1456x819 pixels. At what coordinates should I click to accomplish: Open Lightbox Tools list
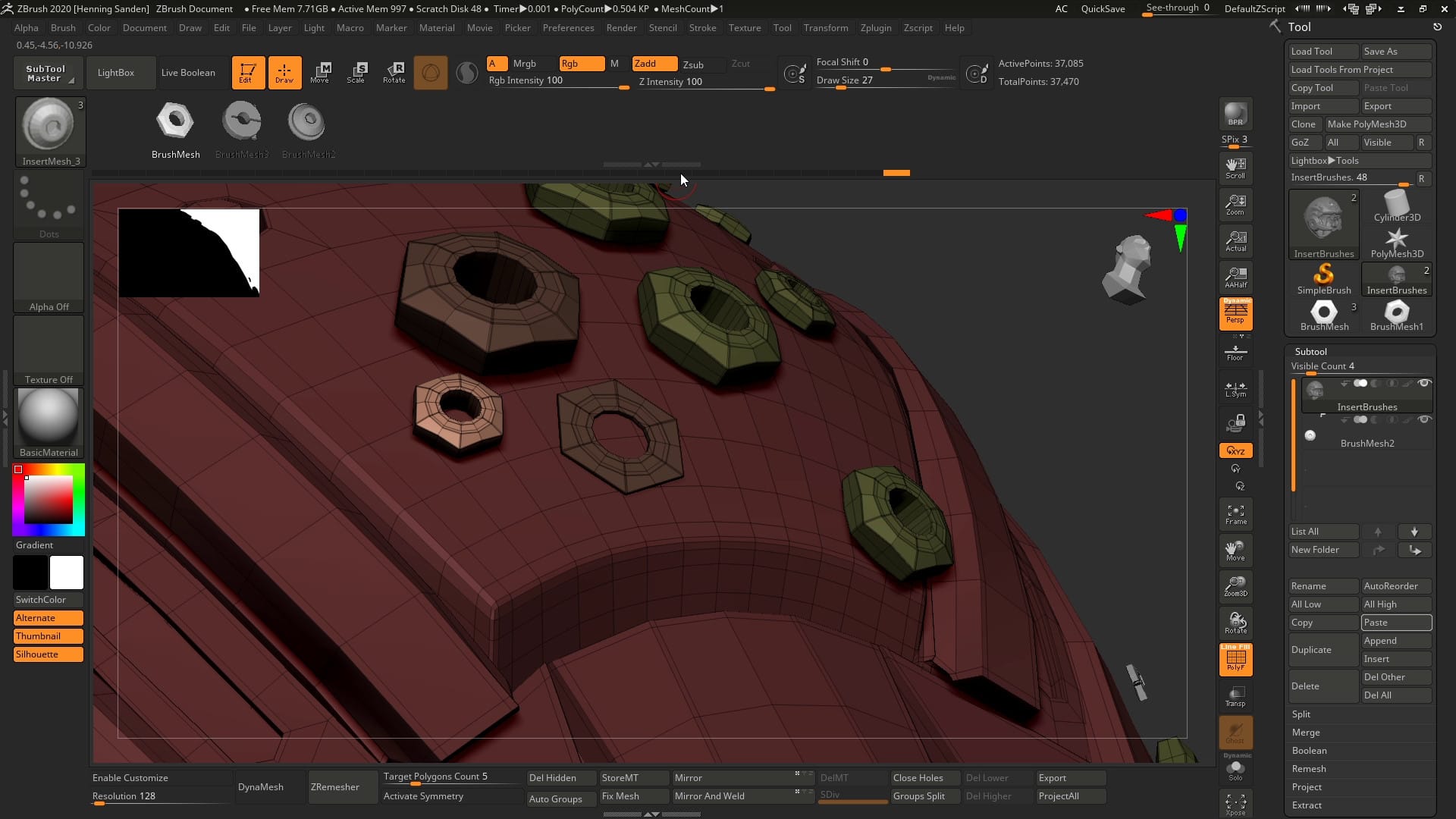coord(1360,161)
